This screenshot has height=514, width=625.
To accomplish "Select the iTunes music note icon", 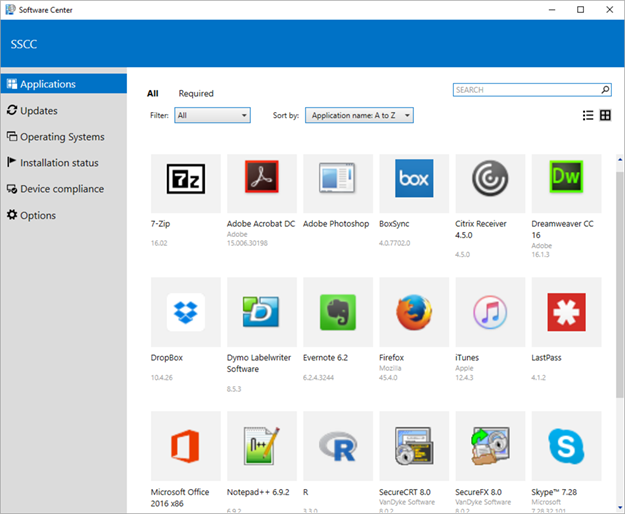I will 490,312.
